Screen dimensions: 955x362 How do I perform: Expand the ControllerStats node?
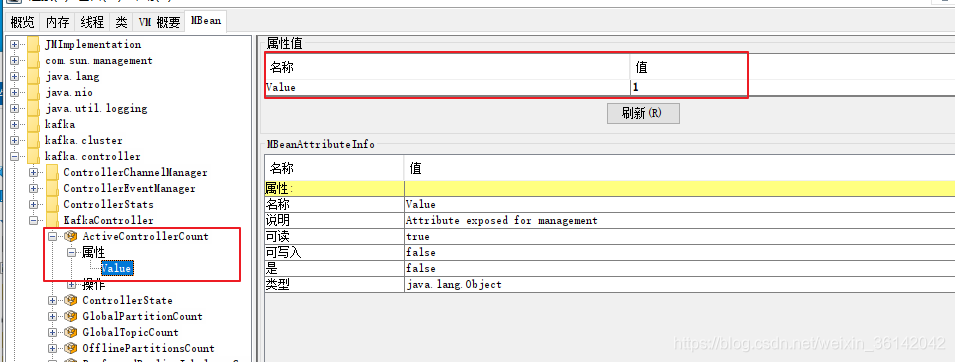[33, 204]
